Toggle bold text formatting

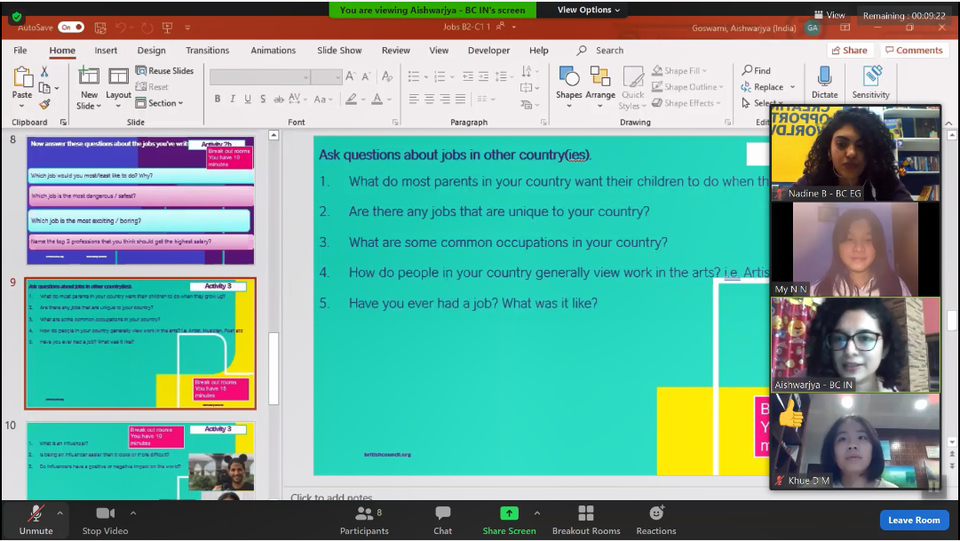217,99
